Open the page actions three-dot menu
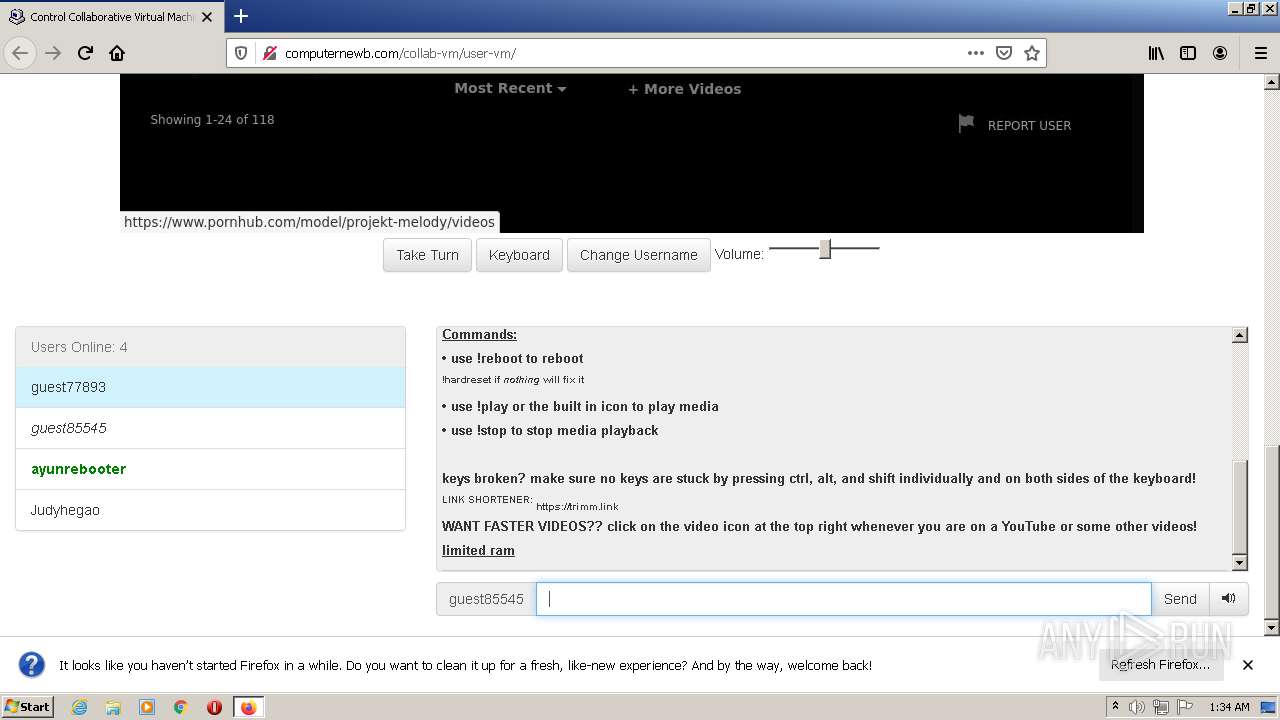Viewport: 1280px width, 720px height. 976,53
